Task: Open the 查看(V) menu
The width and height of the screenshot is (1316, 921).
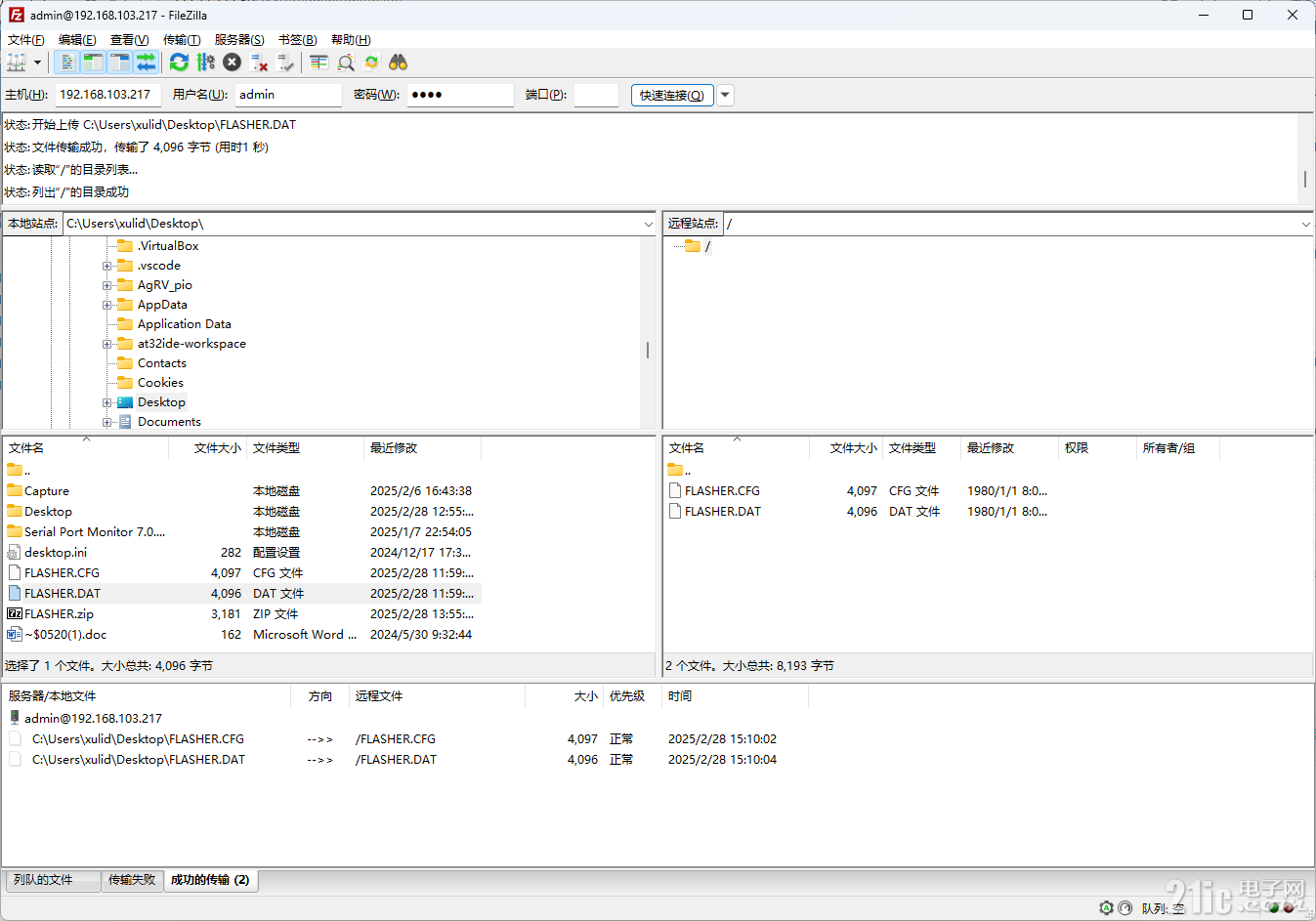Action: 129,40
